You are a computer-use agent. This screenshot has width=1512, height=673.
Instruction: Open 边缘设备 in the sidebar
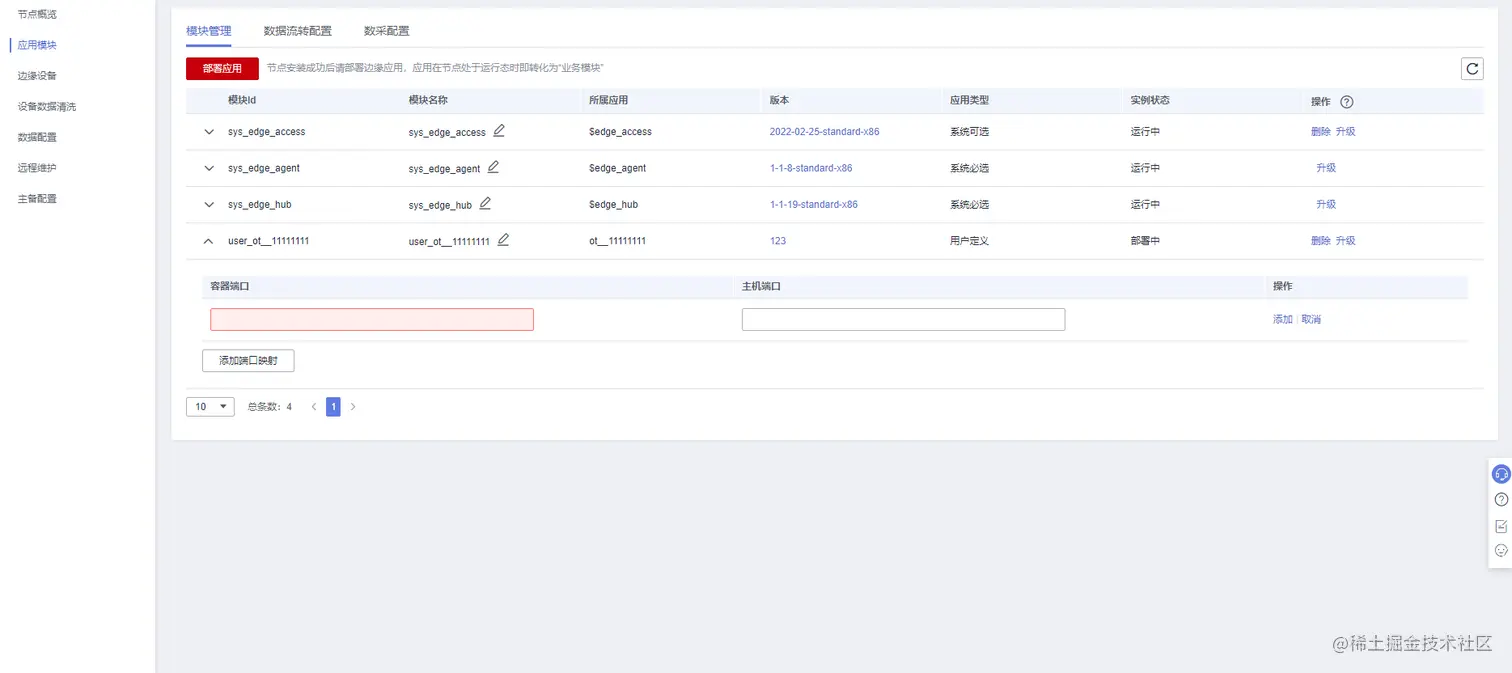37,75
